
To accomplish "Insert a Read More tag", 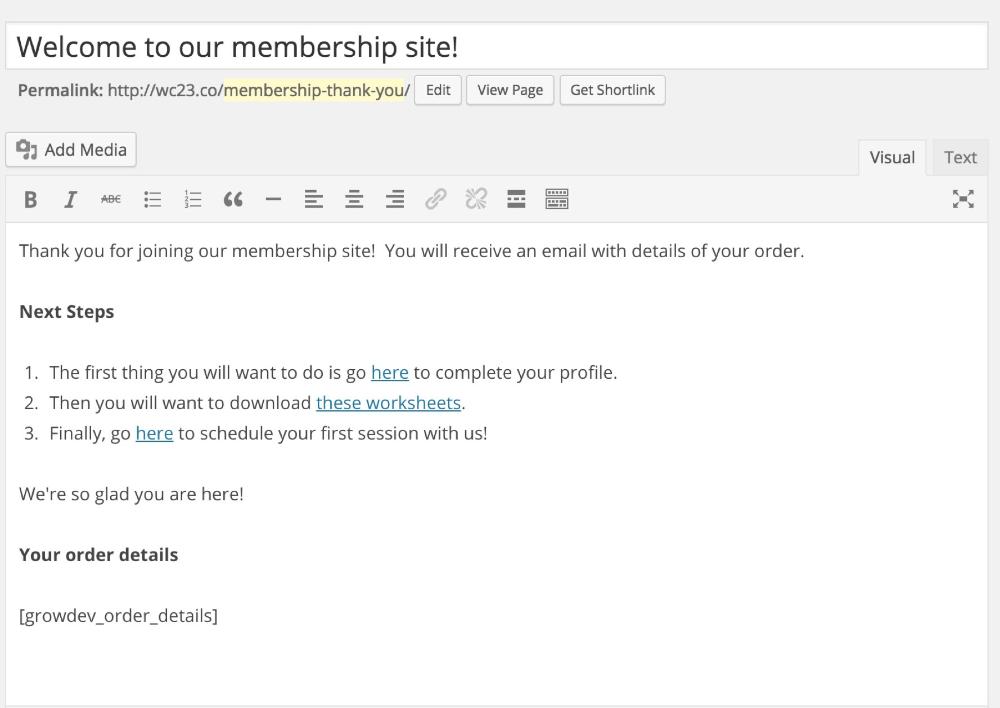I will click(516, 200).
